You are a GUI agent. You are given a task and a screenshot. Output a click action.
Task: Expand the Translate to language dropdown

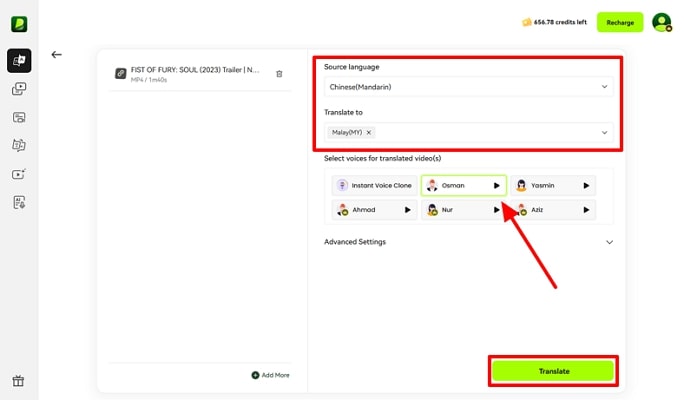coord(604,132)
